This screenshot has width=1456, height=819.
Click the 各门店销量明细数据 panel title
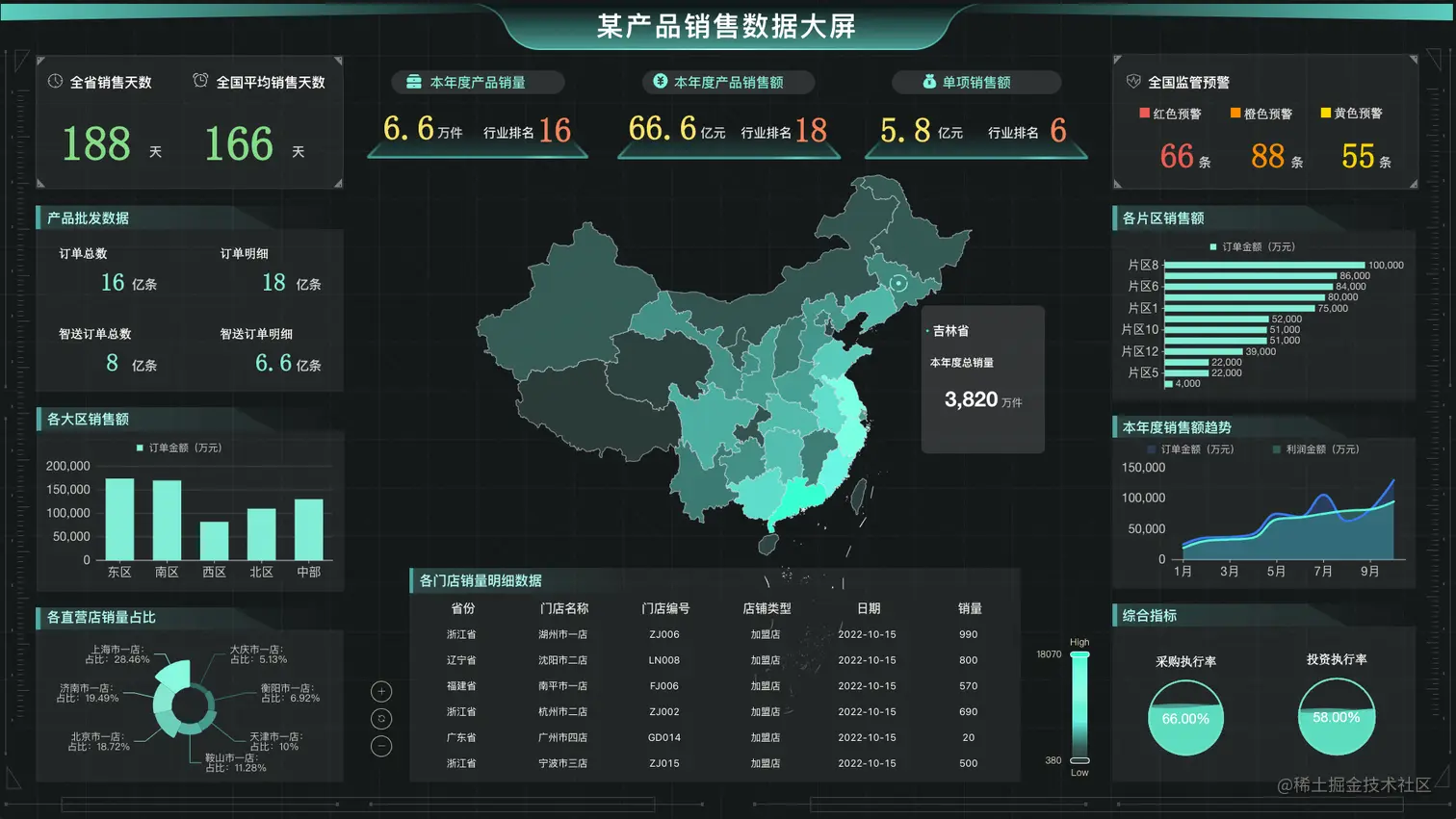[481, 580]
